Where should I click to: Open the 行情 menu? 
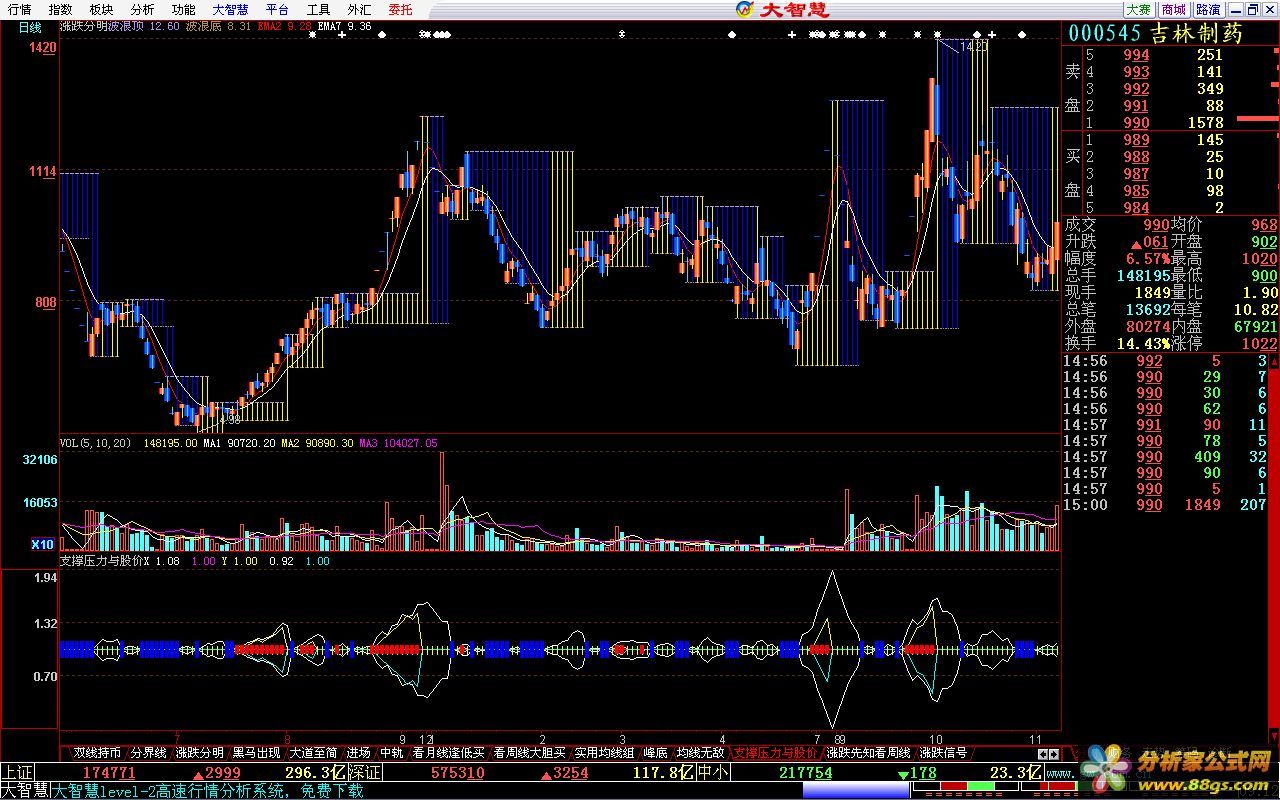coord(19,9)
